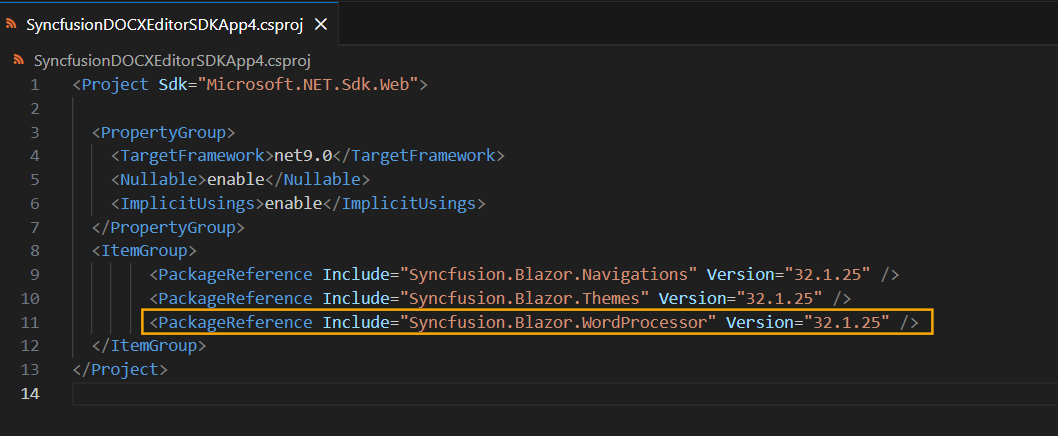Viewport: 1058px width, 436px height.
Task: Click the "Microsoft.NET.Sdk.Web" Sdk value
Action: point(308,85)
